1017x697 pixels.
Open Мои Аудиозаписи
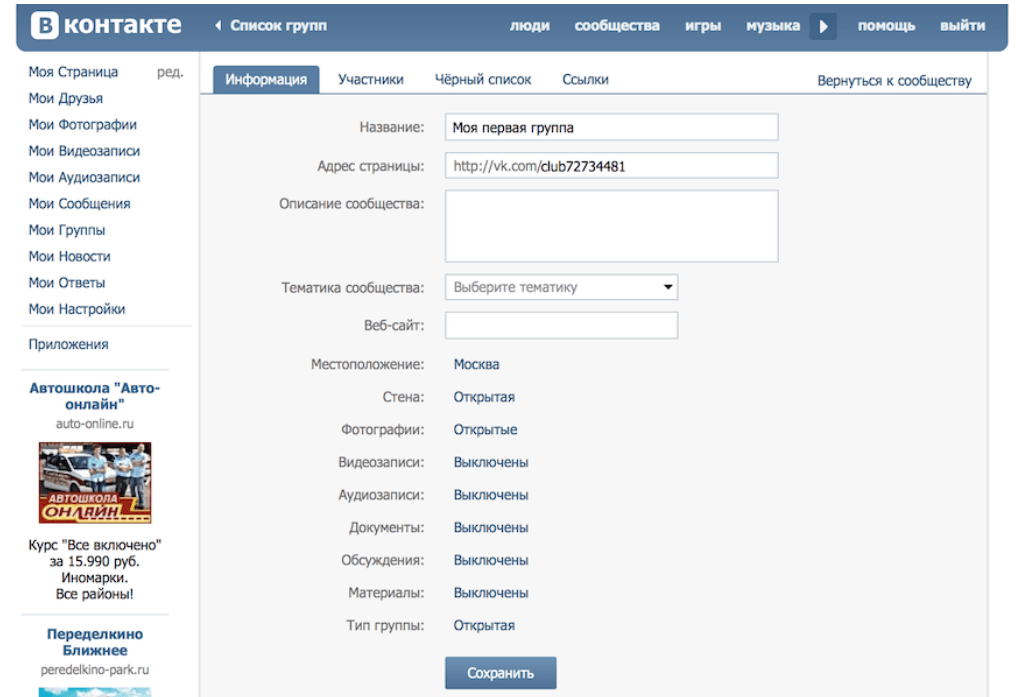(x=84, y=178)
